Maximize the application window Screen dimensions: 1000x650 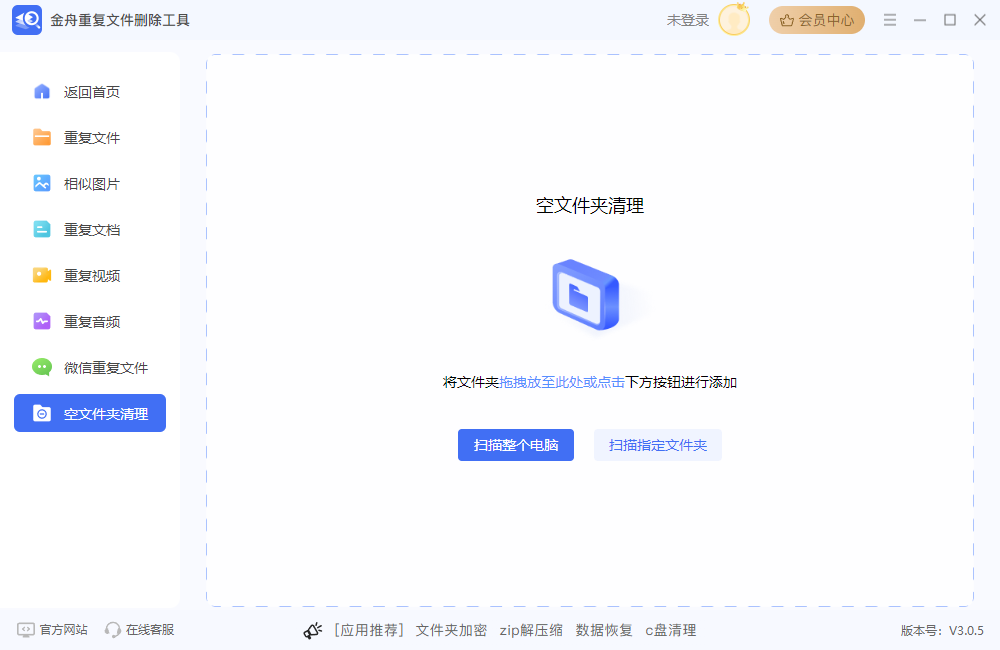(x=950, y=20)
